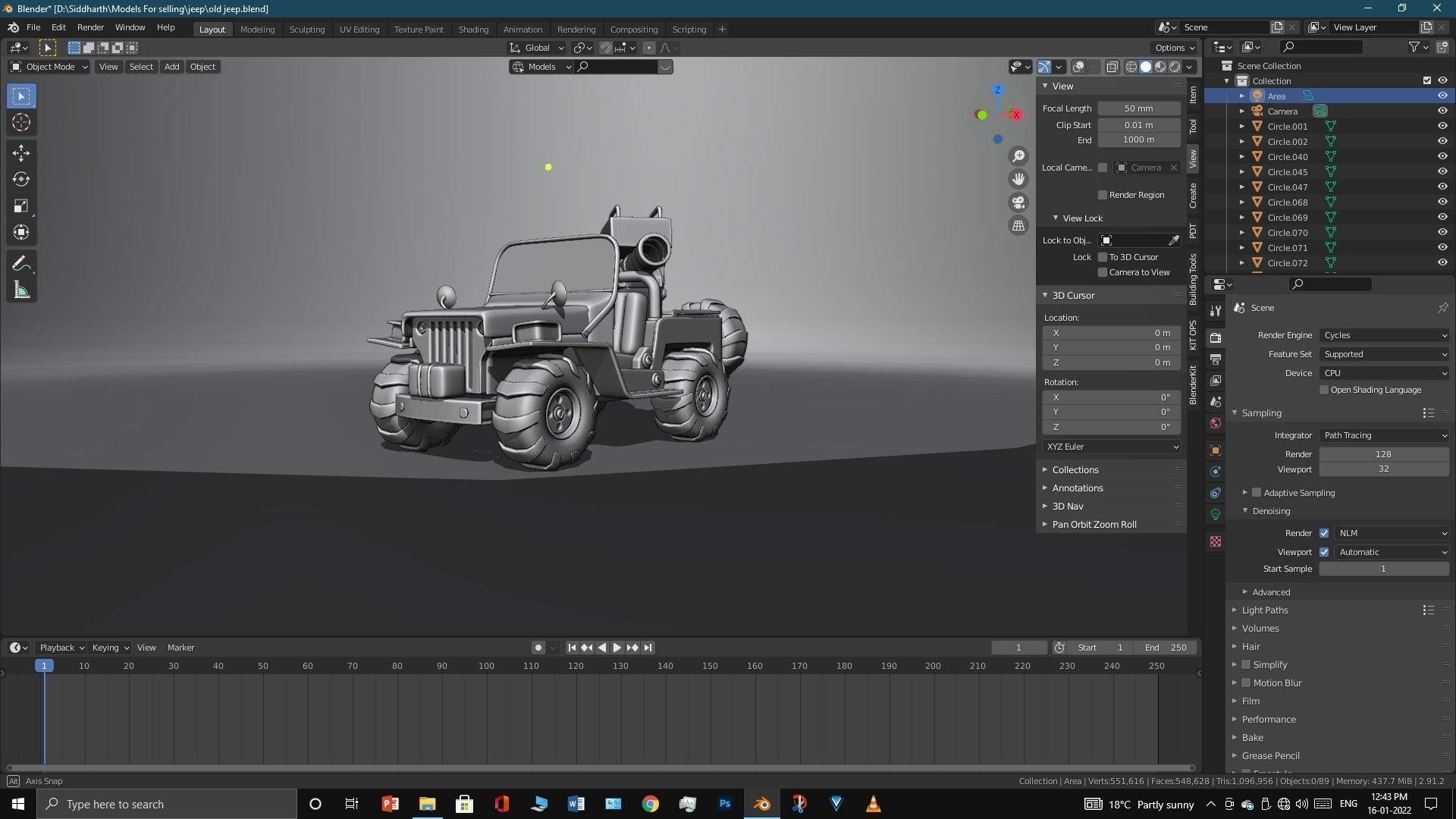This screenshot has height=819, width=1456.
Task: Disable Render denoising checkbox
Action: [x=1324, y=533]
